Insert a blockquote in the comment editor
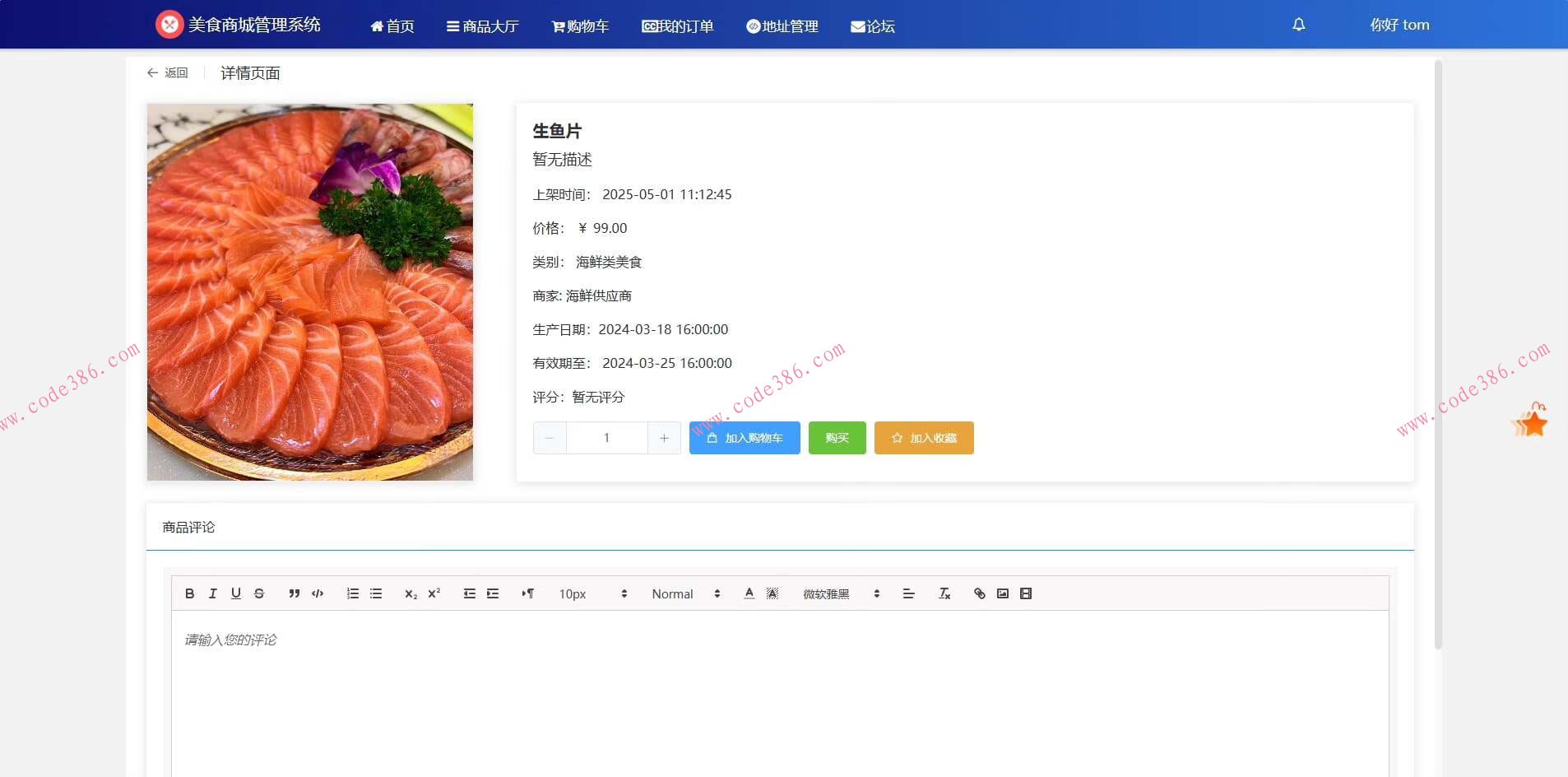 click(x=294, y=593)
